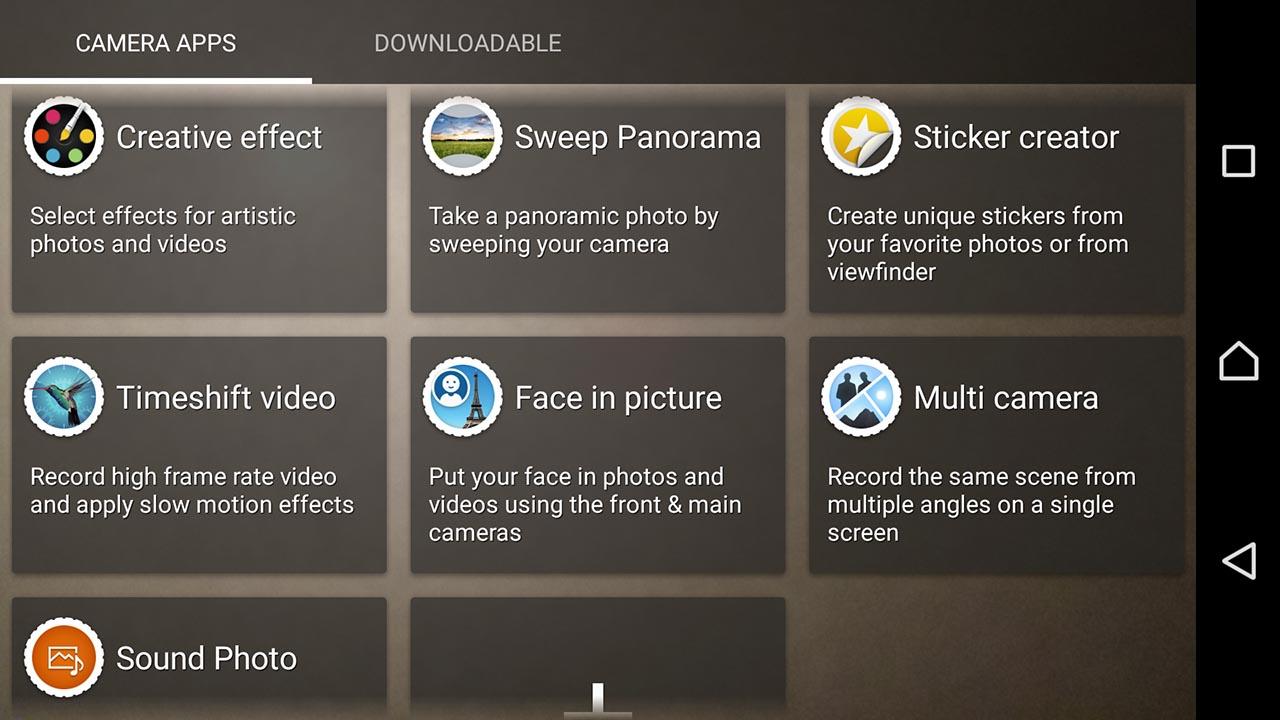Open Sticker creator description text
The height and width of the screenshot is (720, 1280).
(x=977, y=244)
